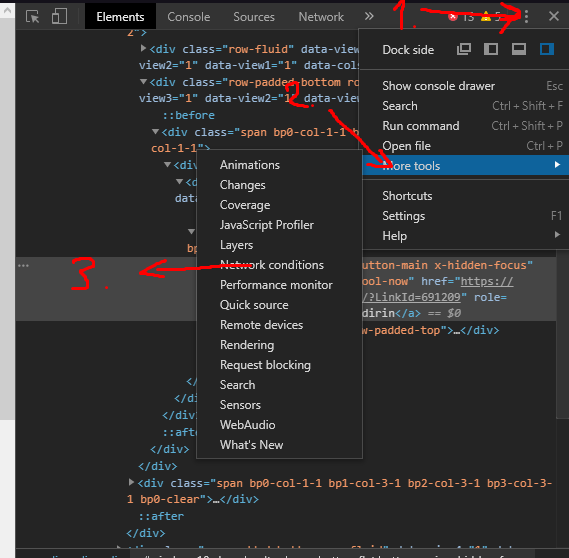Close the DevTools panel

(x=554, y=16)
